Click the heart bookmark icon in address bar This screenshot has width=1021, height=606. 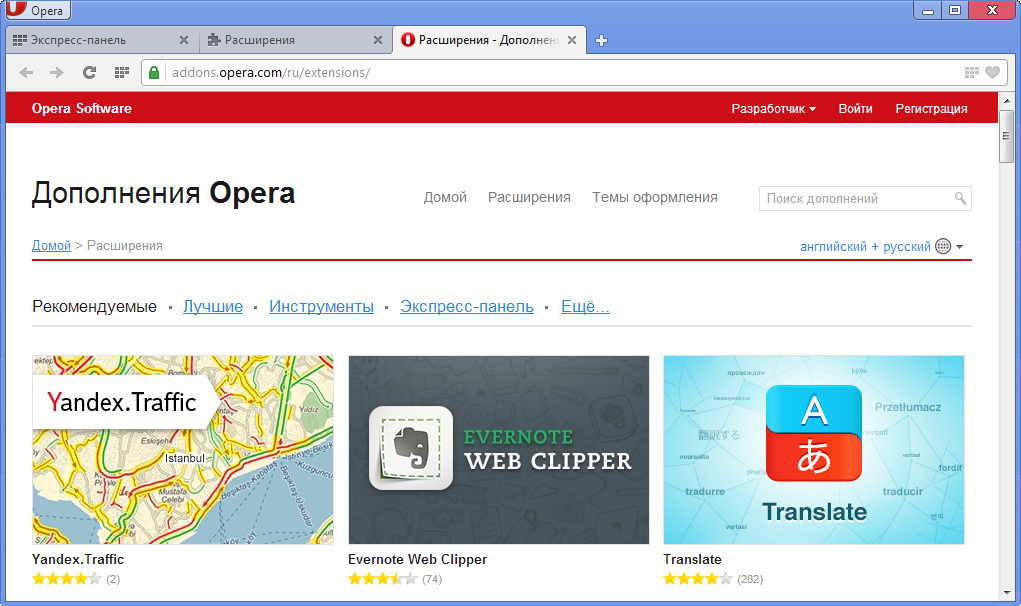tap(992, 72)
